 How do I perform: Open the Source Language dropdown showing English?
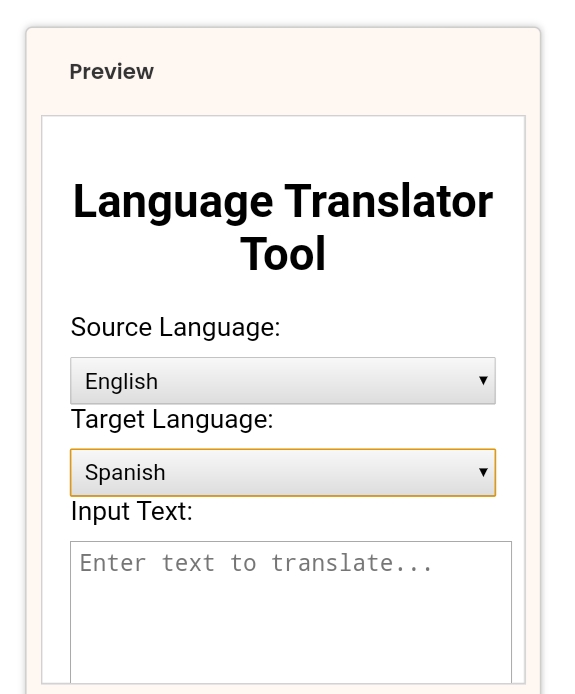(283, 381)
